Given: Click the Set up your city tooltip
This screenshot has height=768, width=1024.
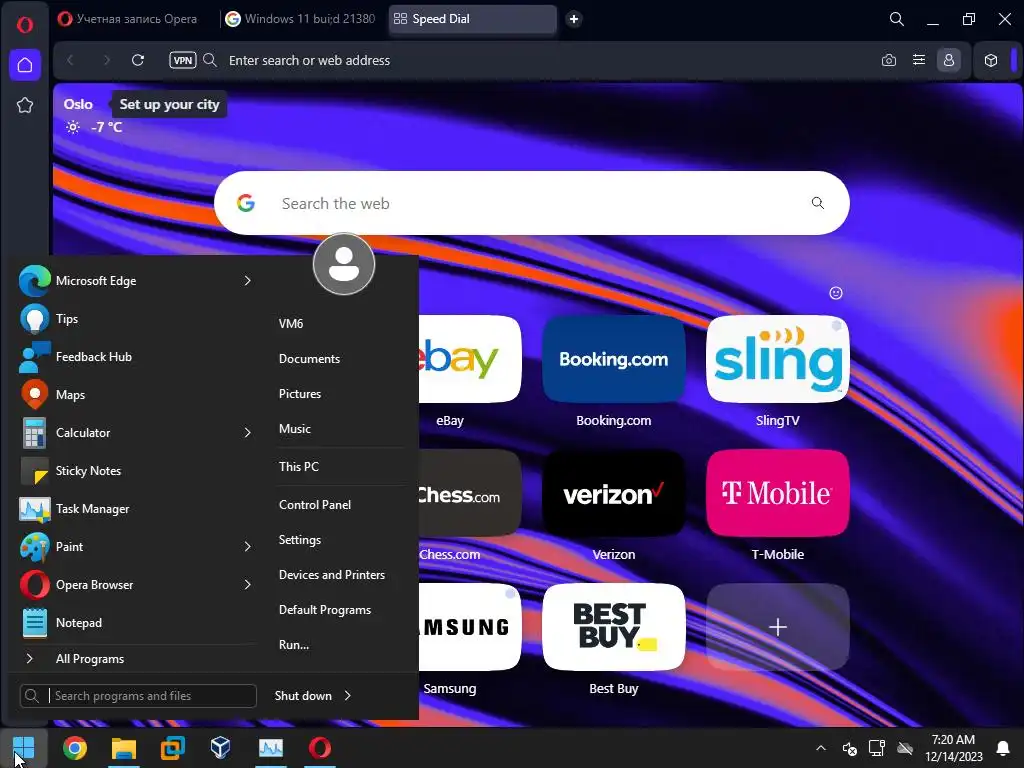Looking at the screenshot, I should tap(169, 104).
